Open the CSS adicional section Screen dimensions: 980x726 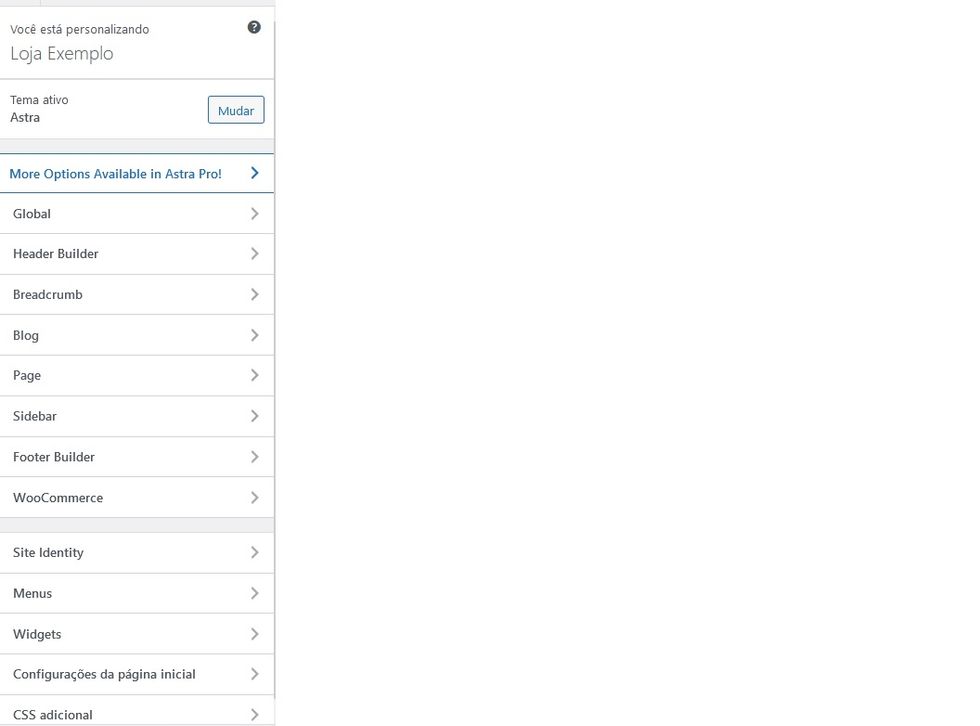pos(137,711)
